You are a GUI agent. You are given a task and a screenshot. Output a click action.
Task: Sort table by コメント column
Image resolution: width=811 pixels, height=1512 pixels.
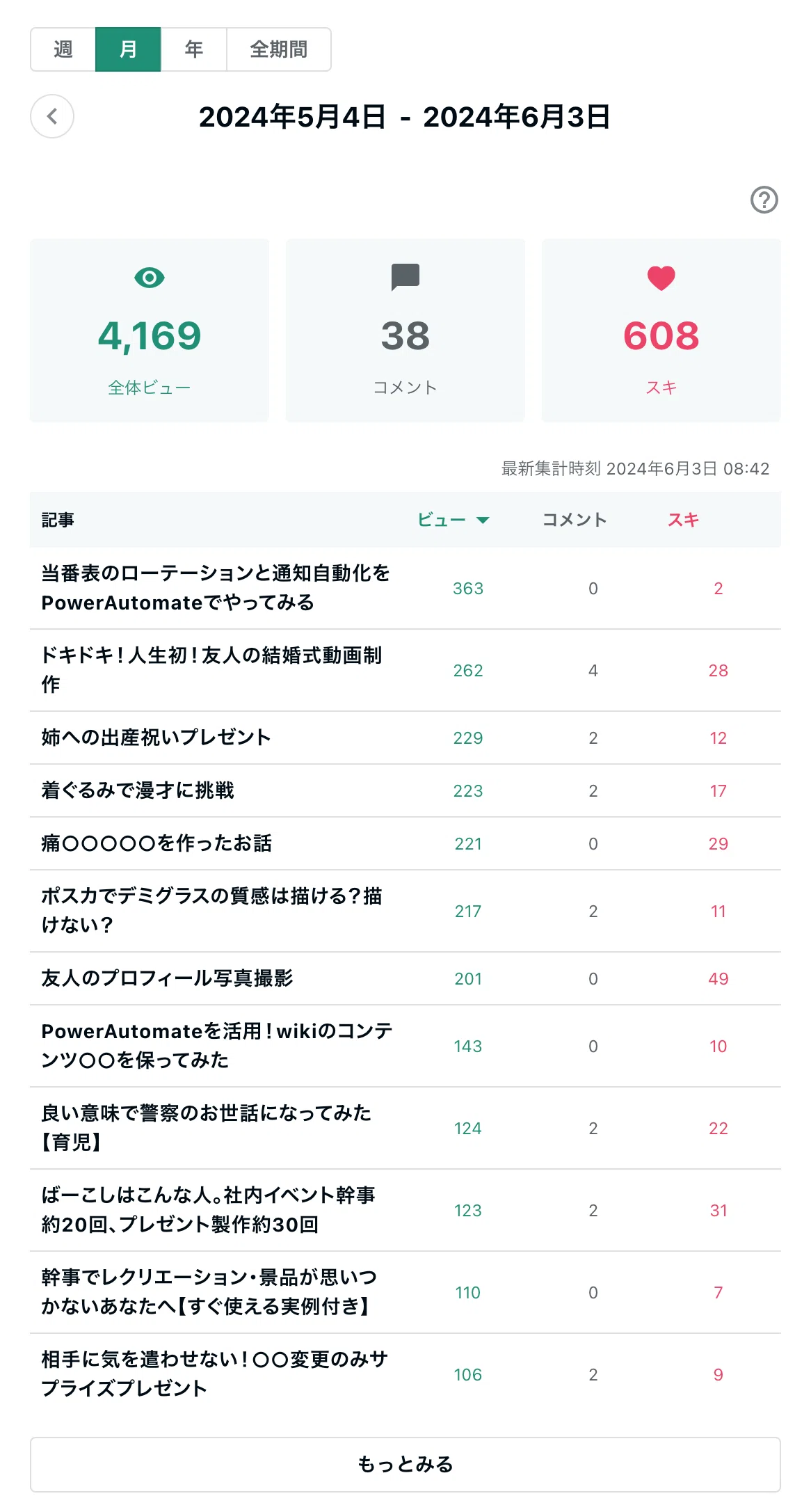click(575, 520)
